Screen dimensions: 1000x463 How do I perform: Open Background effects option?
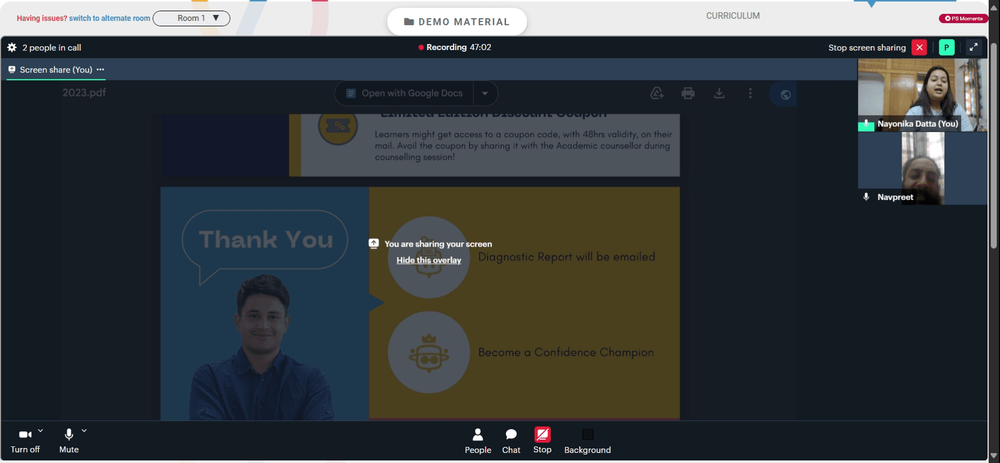[x=587, y=441]
